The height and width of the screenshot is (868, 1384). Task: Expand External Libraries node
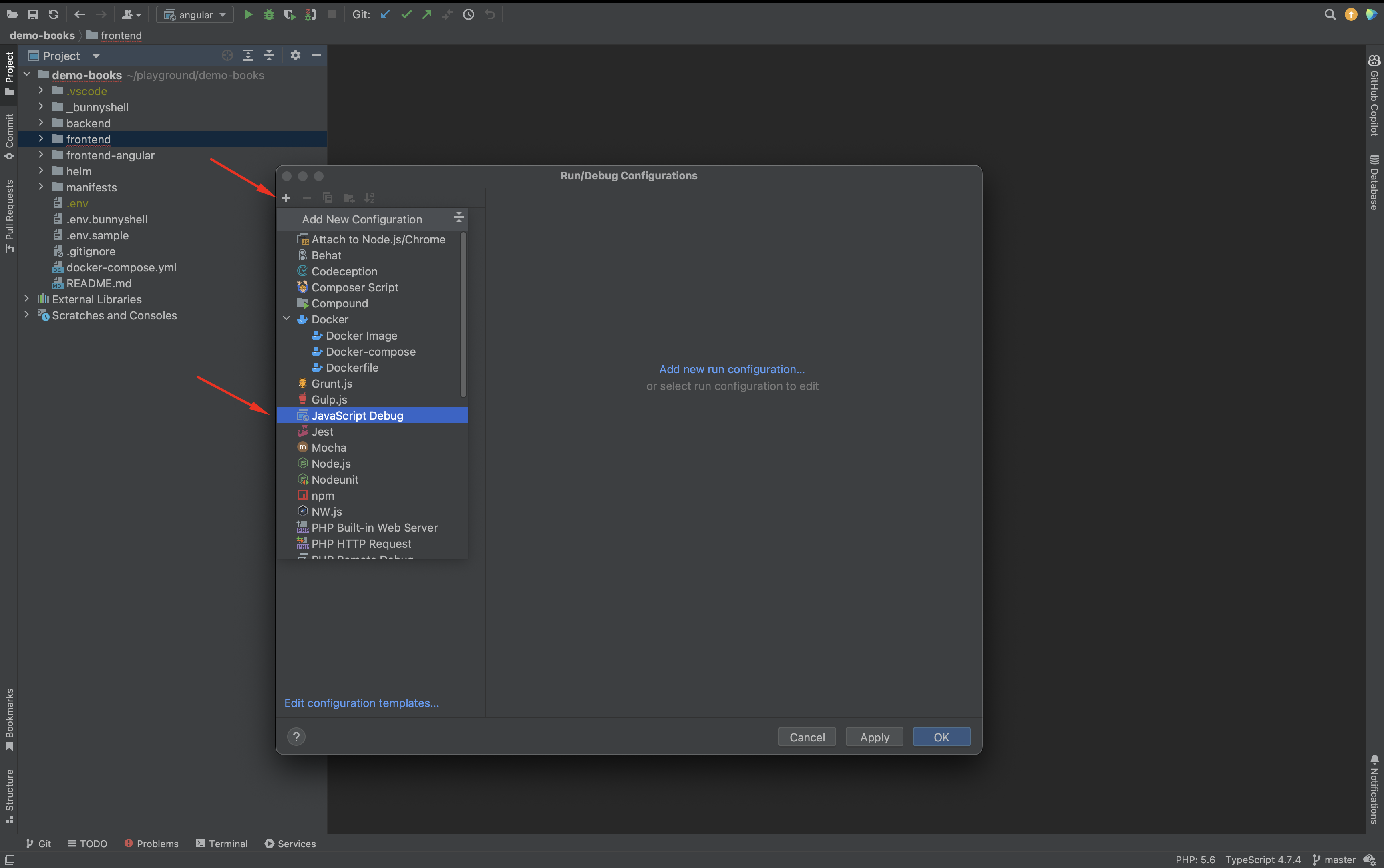pos(26,299)
